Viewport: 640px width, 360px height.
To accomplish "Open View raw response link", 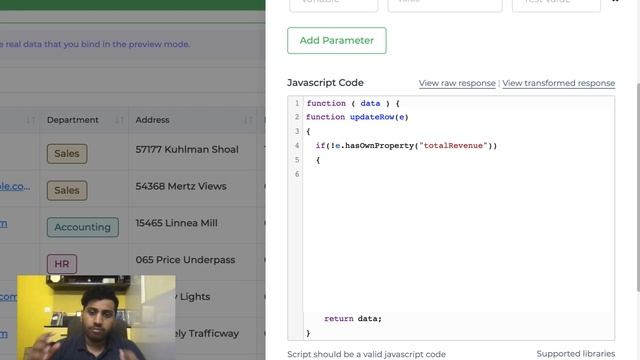I will tap(457, 83).
